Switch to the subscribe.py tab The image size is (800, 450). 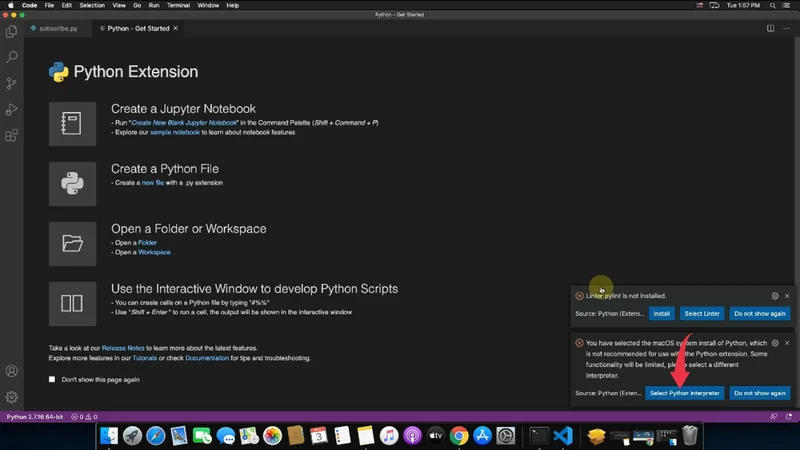pyautogui.click(x=58, y=28)
